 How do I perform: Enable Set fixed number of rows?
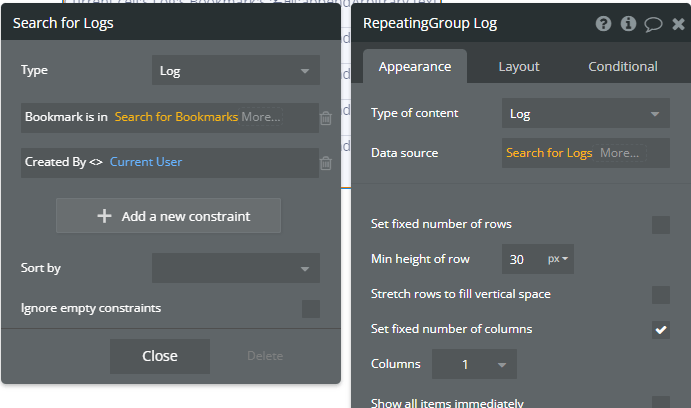tap(661, 225)
